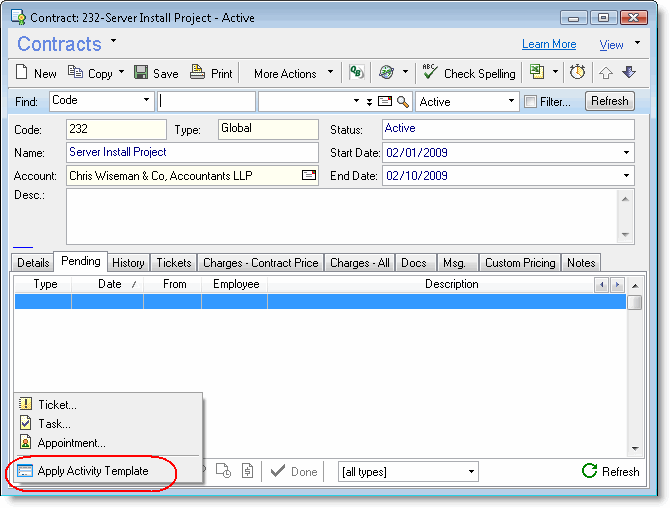The height and width of the screenshot is (508, 670).
Task: Go to next record with down arrow
Action: click(x=629, y=73)
